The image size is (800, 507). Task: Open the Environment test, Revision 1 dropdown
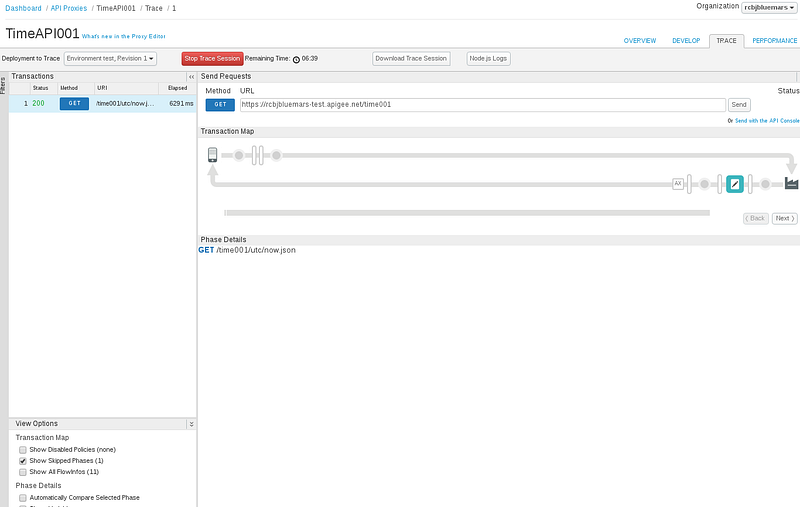click(110, 59)
